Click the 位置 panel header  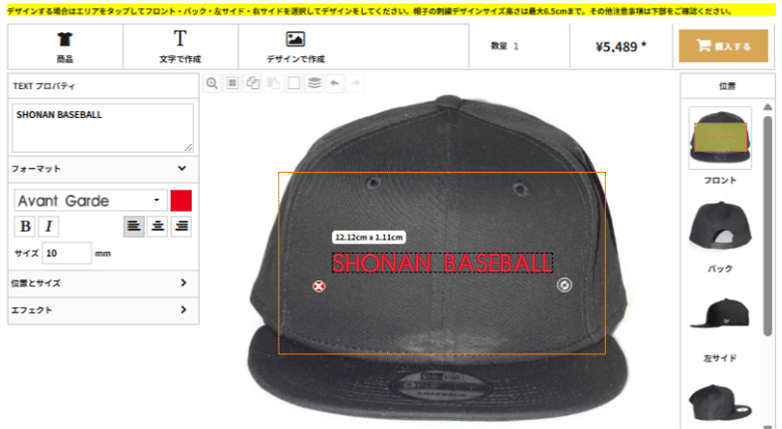pos(727,86)
